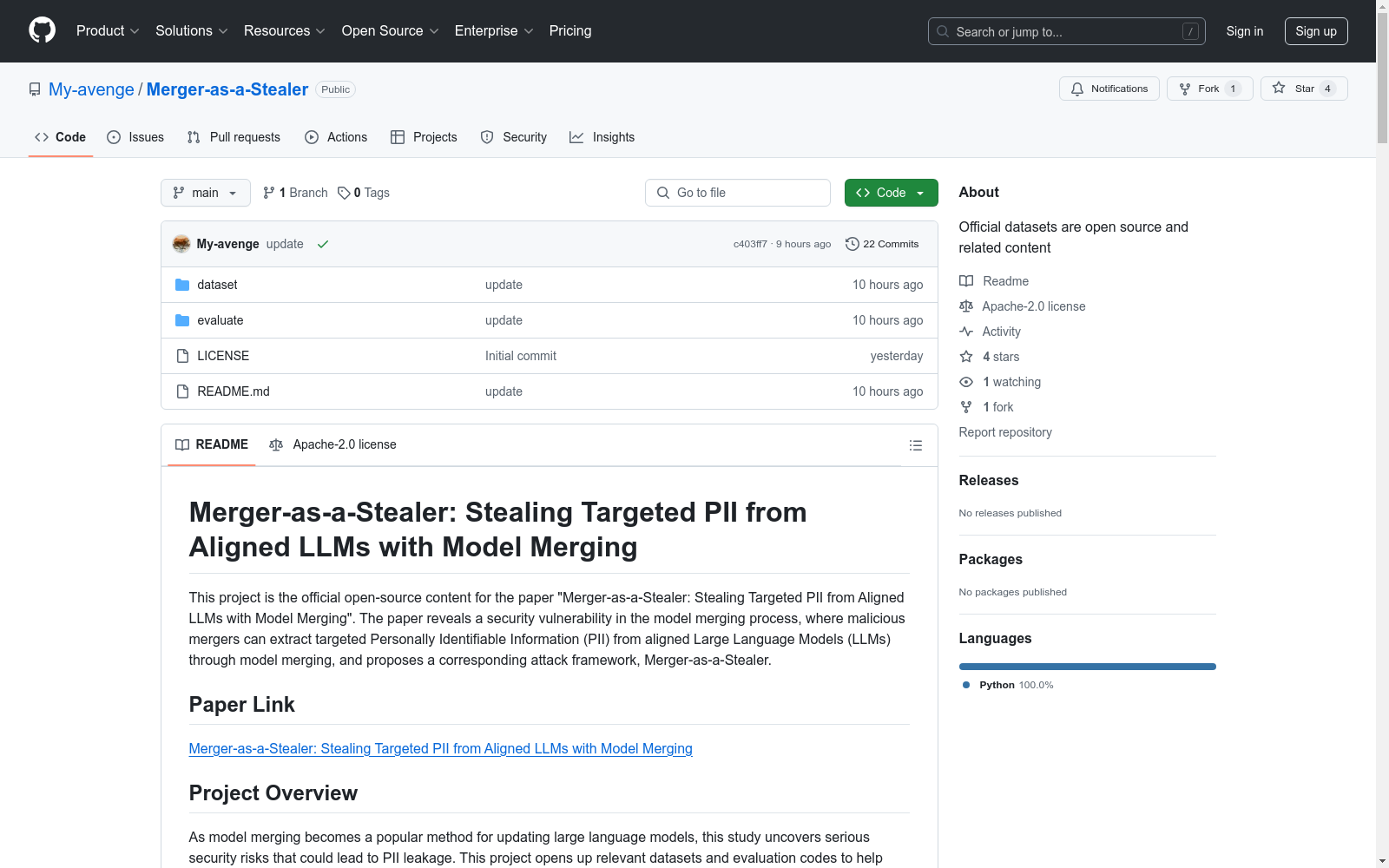The image size is (1389, 868).
Task: Click the notifications bell icon
Action: (1077, 89)
